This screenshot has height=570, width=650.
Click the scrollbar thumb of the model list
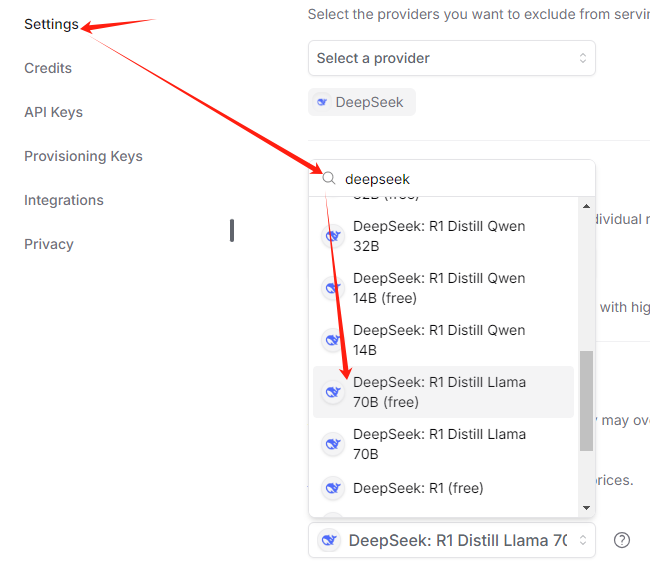tap(586, 400)
